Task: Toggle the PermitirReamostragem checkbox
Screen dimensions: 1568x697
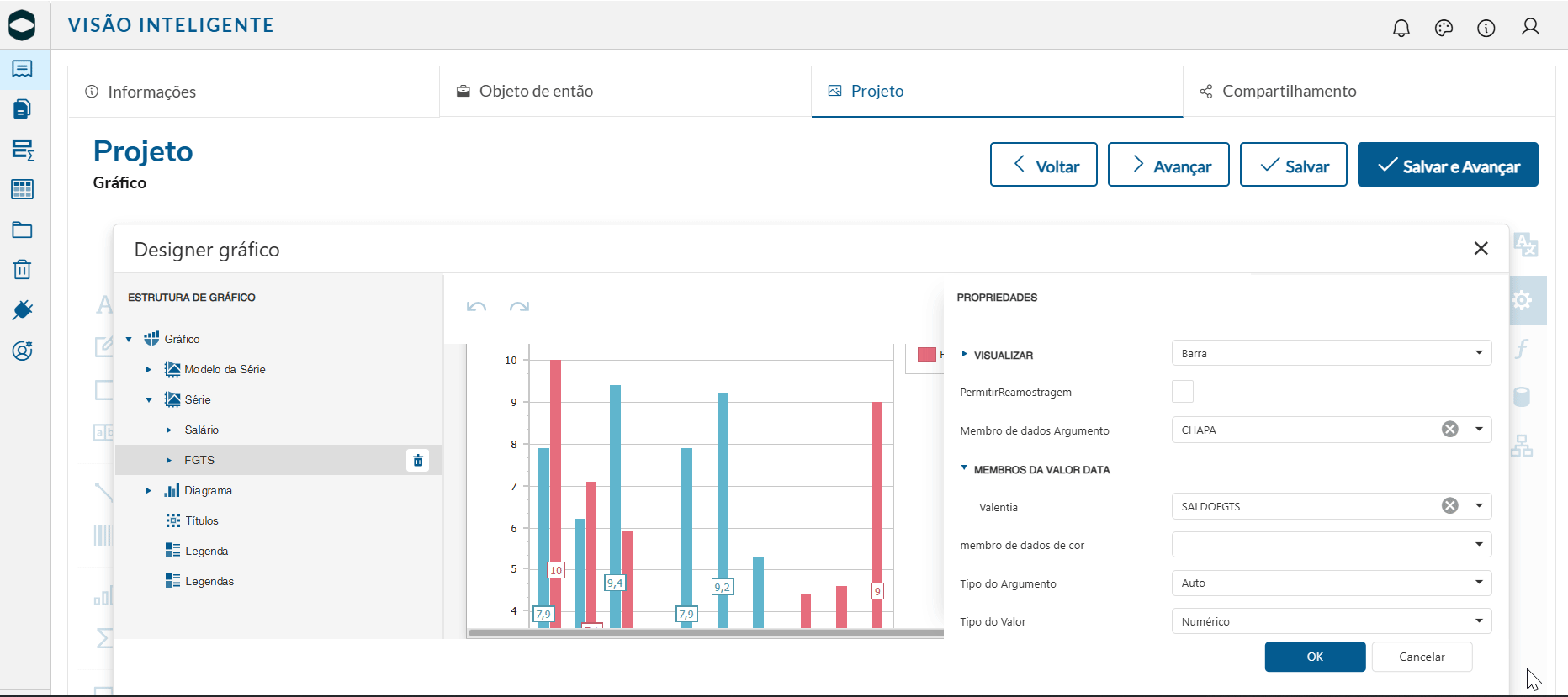Action: [x=1183, y=391]
